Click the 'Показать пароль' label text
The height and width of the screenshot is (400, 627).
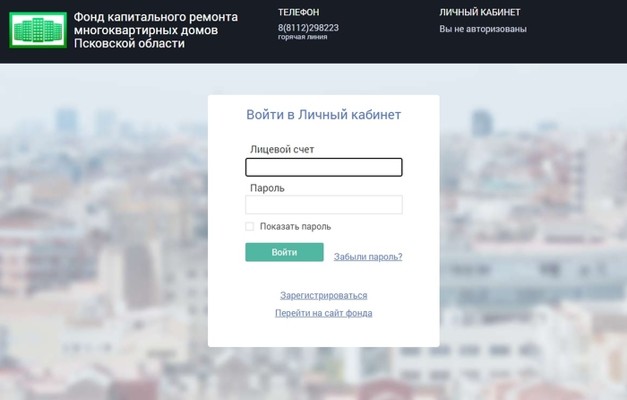coord(295,227)
